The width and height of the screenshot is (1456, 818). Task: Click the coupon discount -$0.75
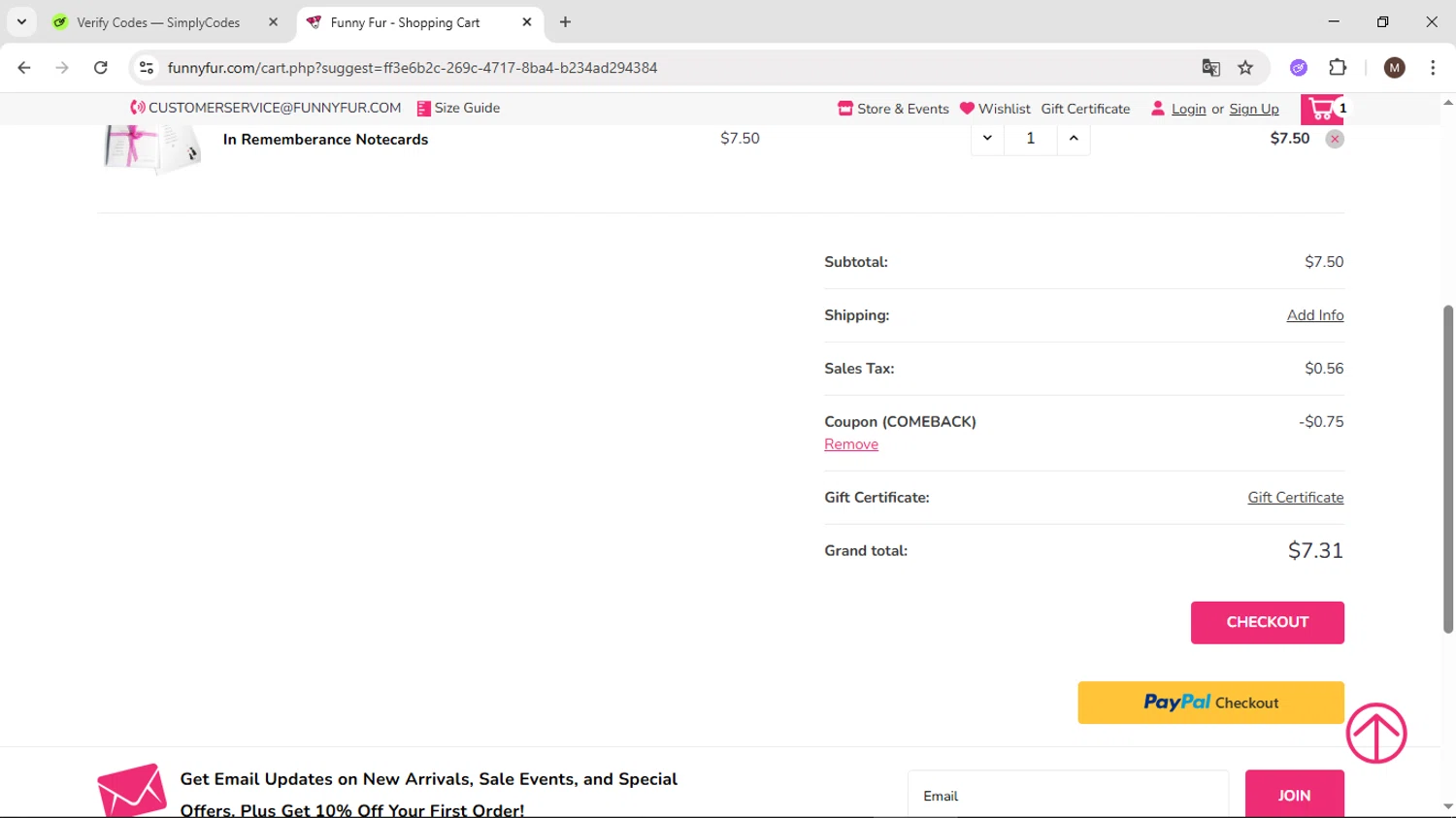(1321, 422)
